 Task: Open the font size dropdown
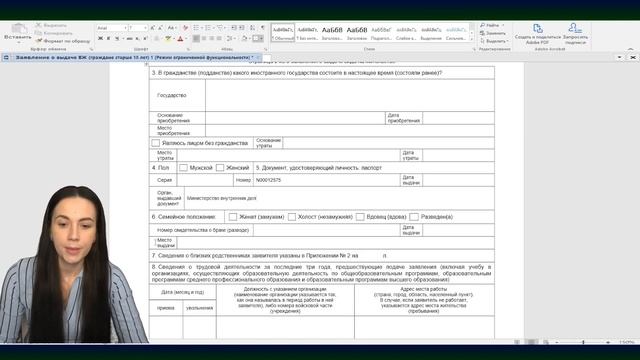pos(145,28)
